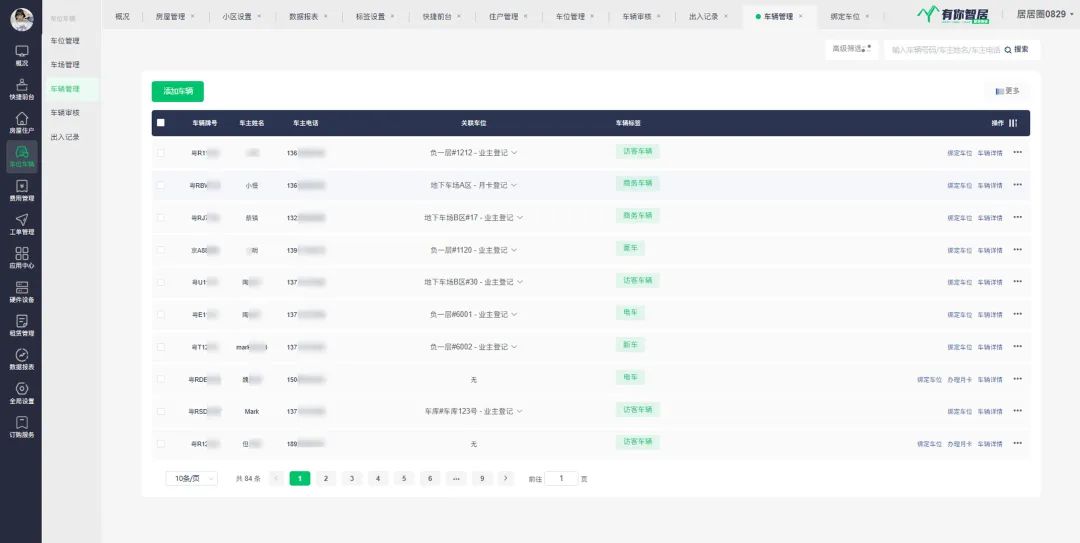The height and width of the screenshot is (543, 1080).
Task: Open 费用管理 from the sidebar
Action: point(21,189)
